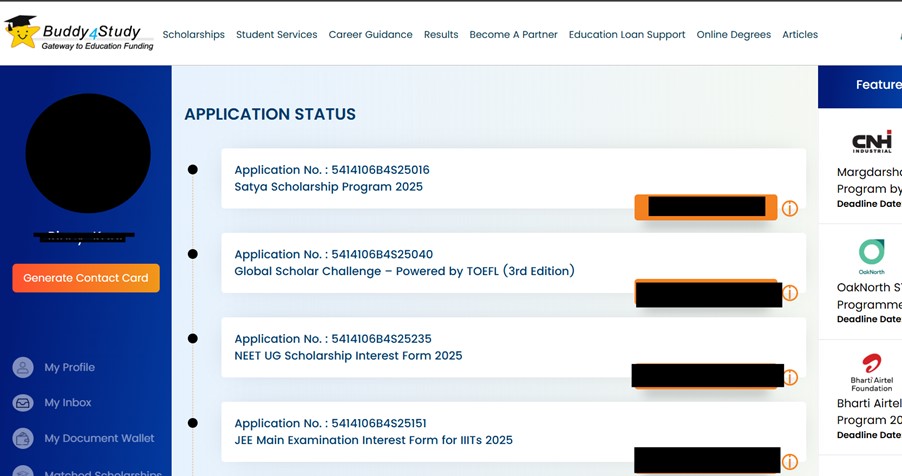
Task: Open the My Profile icon in sidebar
Action: (x=23, y=367)
